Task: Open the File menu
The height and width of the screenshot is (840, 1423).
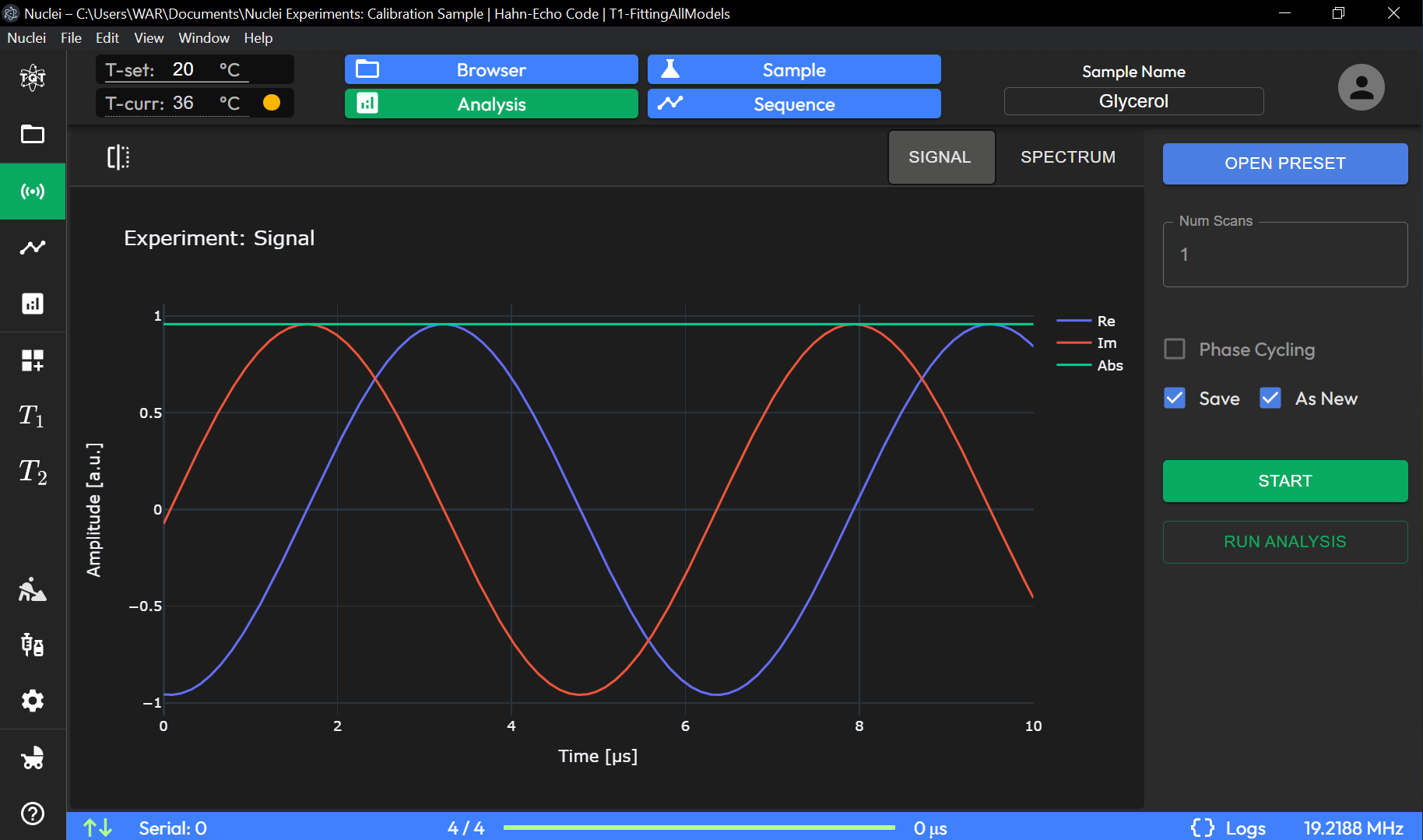Action: click(x=71, y=38)
